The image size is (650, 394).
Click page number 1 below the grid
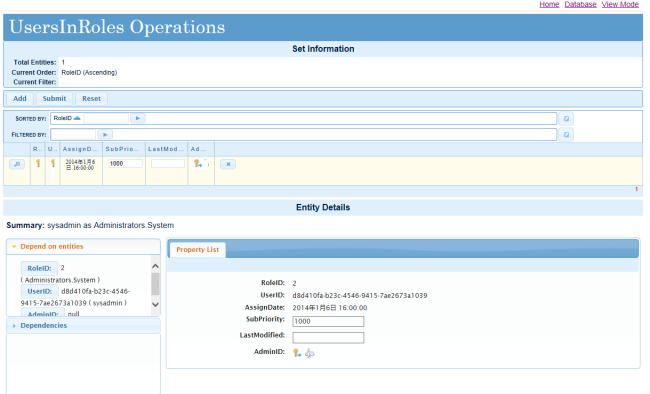(636, 189)
